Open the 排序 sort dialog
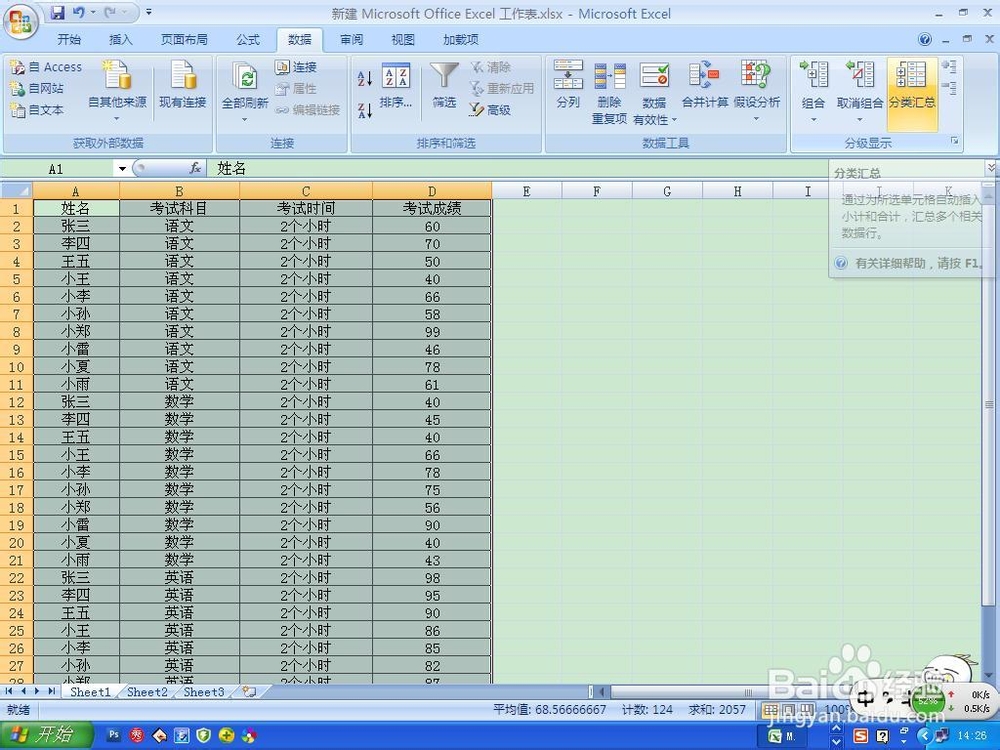Screen dimensions: 1000x750 tap(395, 85)
